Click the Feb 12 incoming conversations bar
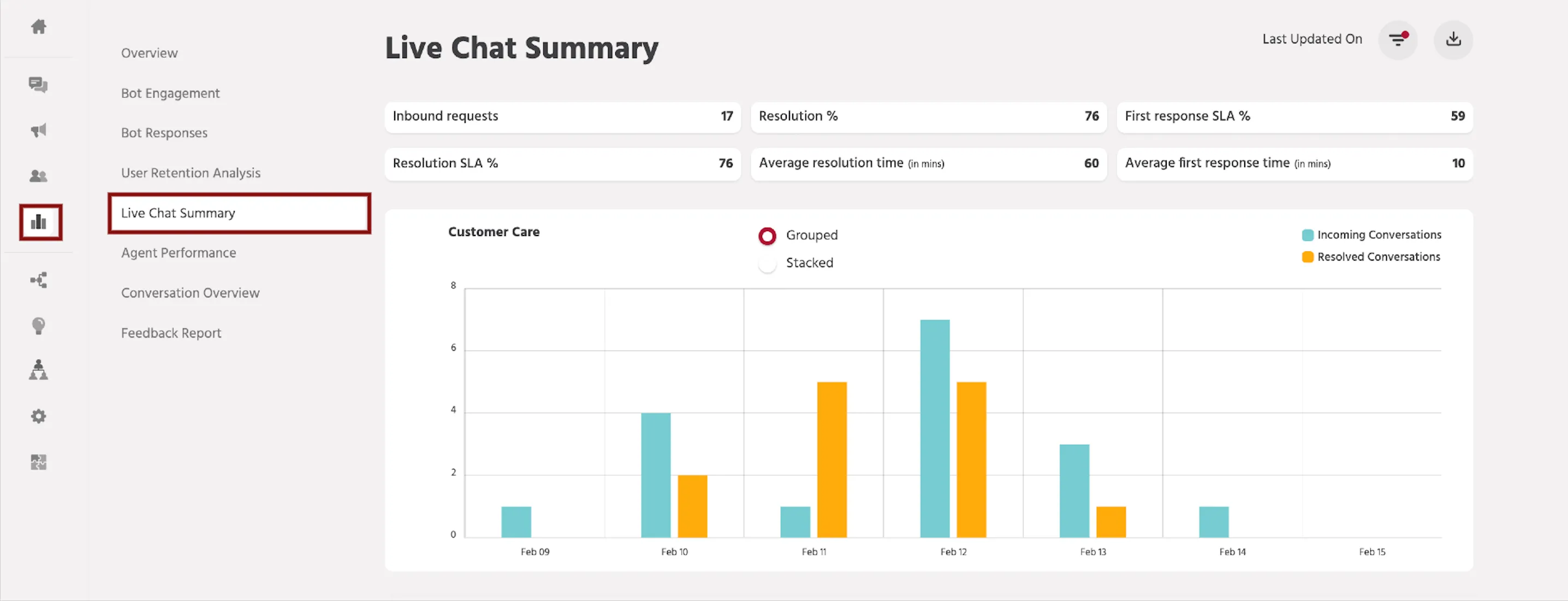Viewport: 1568px width, 601px height. [x=934, y=429]
